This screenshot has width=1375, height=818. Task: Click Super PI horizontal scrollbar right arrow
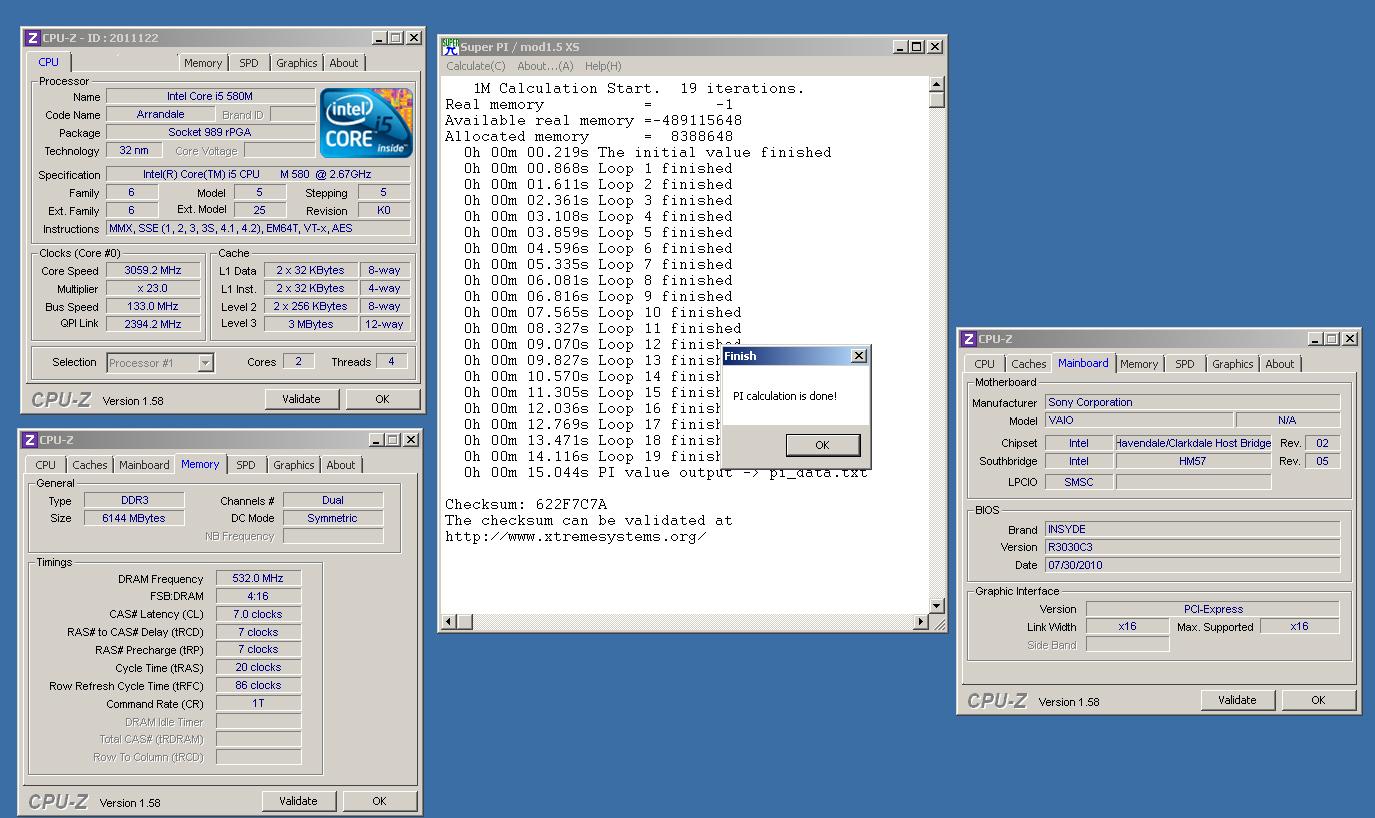(x=921, y=622)
